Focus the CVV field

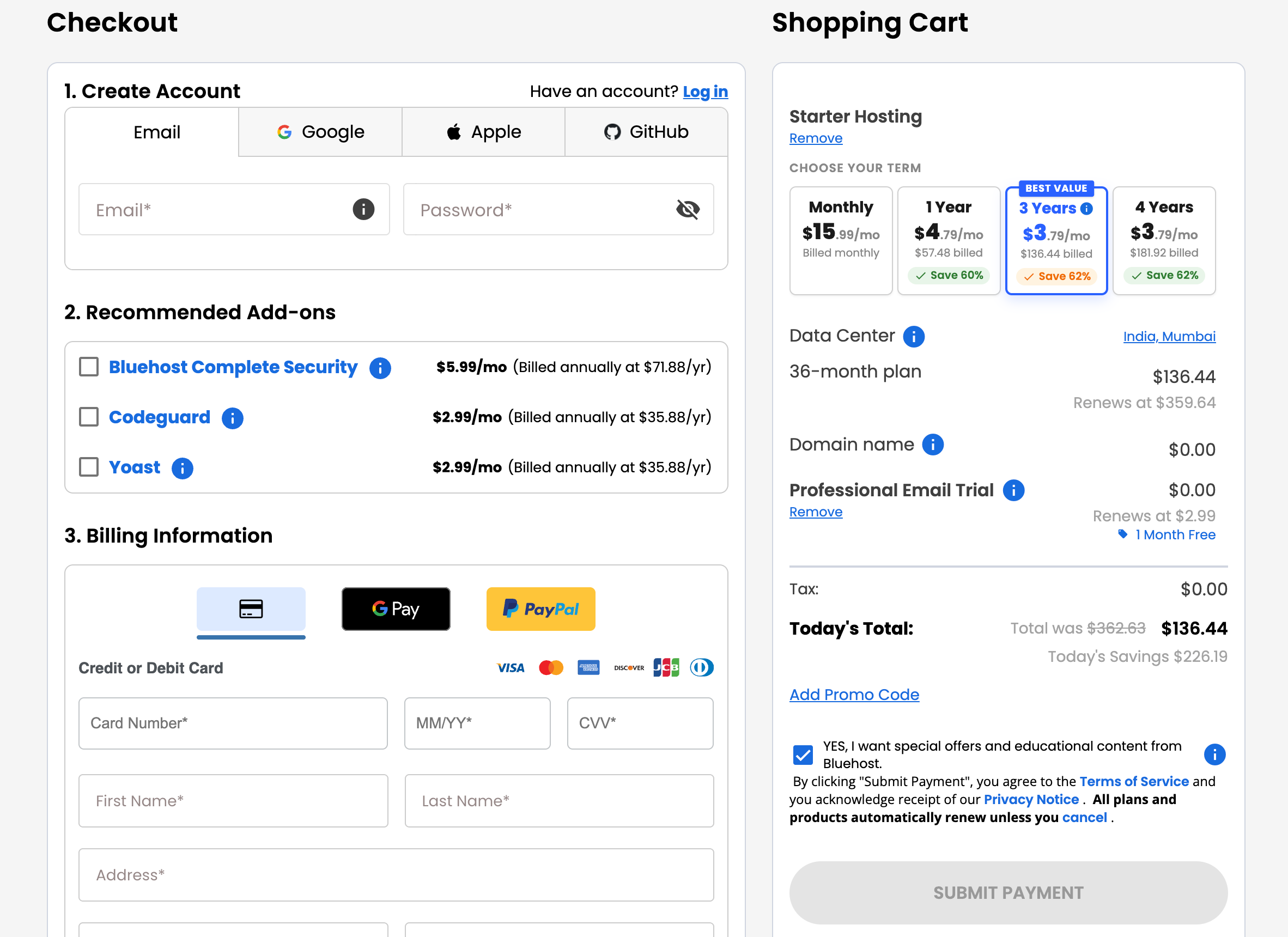pyautogui.click(x=640, y=723)
